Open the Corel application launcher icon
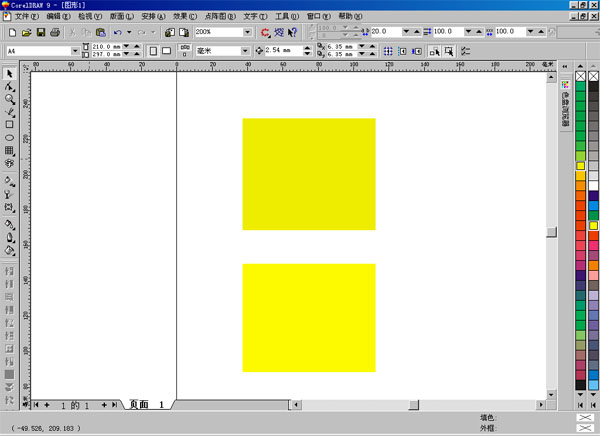 click(265, 33)
